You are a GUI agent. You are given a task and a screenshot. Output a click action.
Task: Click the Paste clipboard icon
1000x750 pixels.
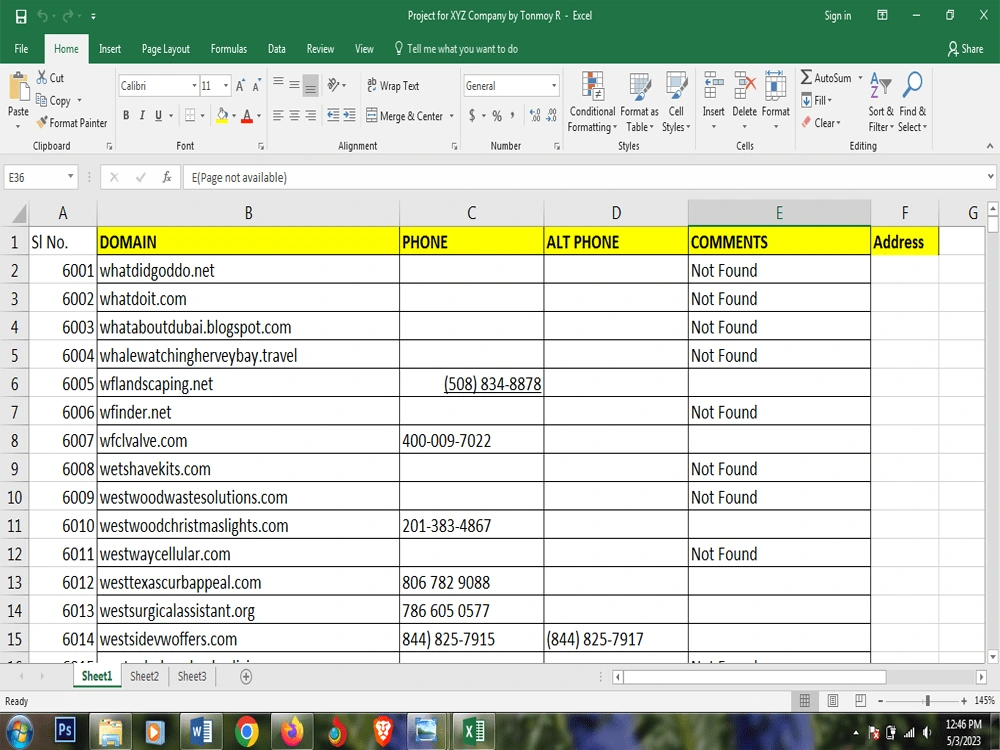click(x=18, y=87)
